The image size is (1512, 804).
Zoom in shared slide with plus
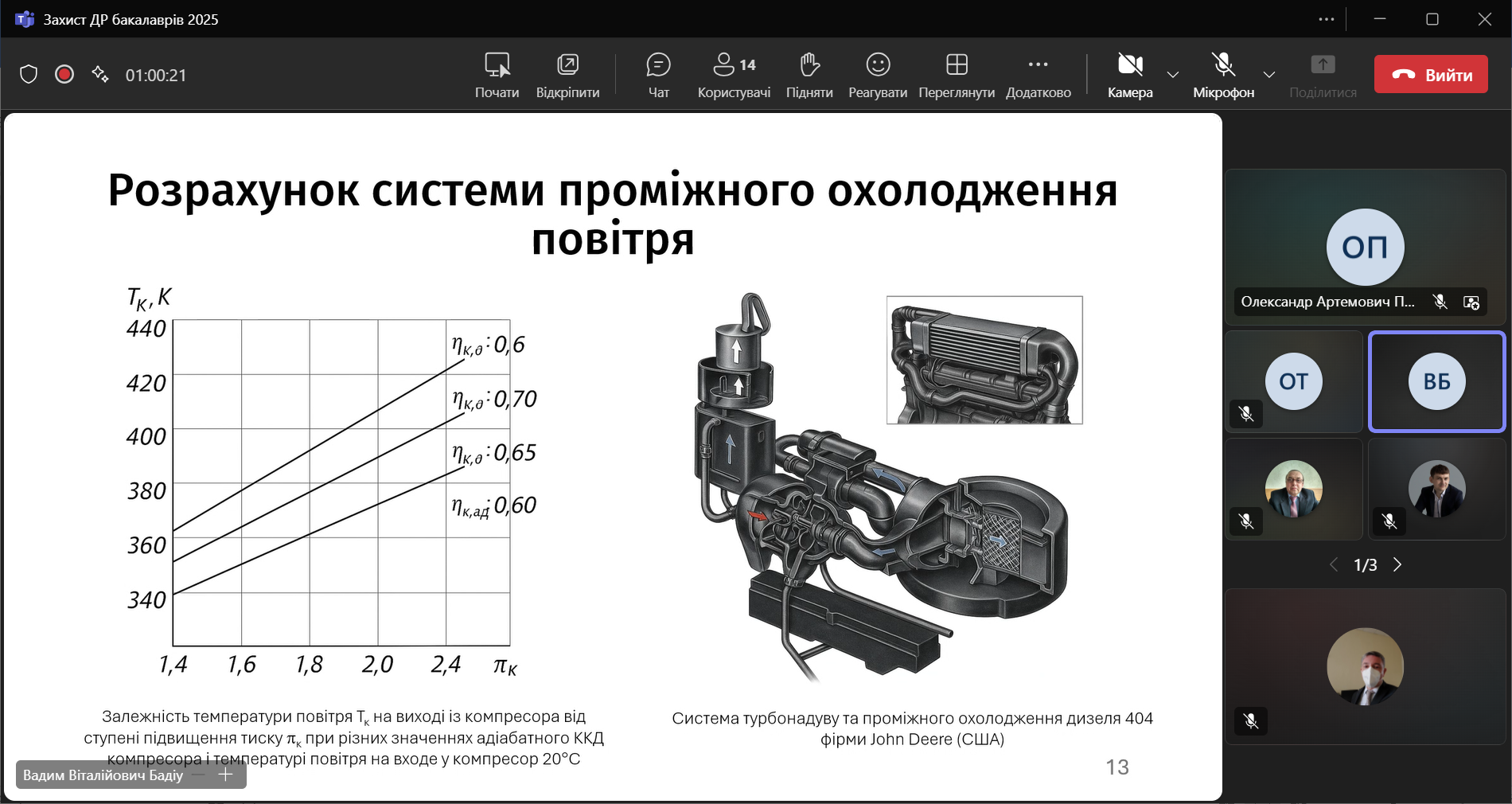pos(226,775)
